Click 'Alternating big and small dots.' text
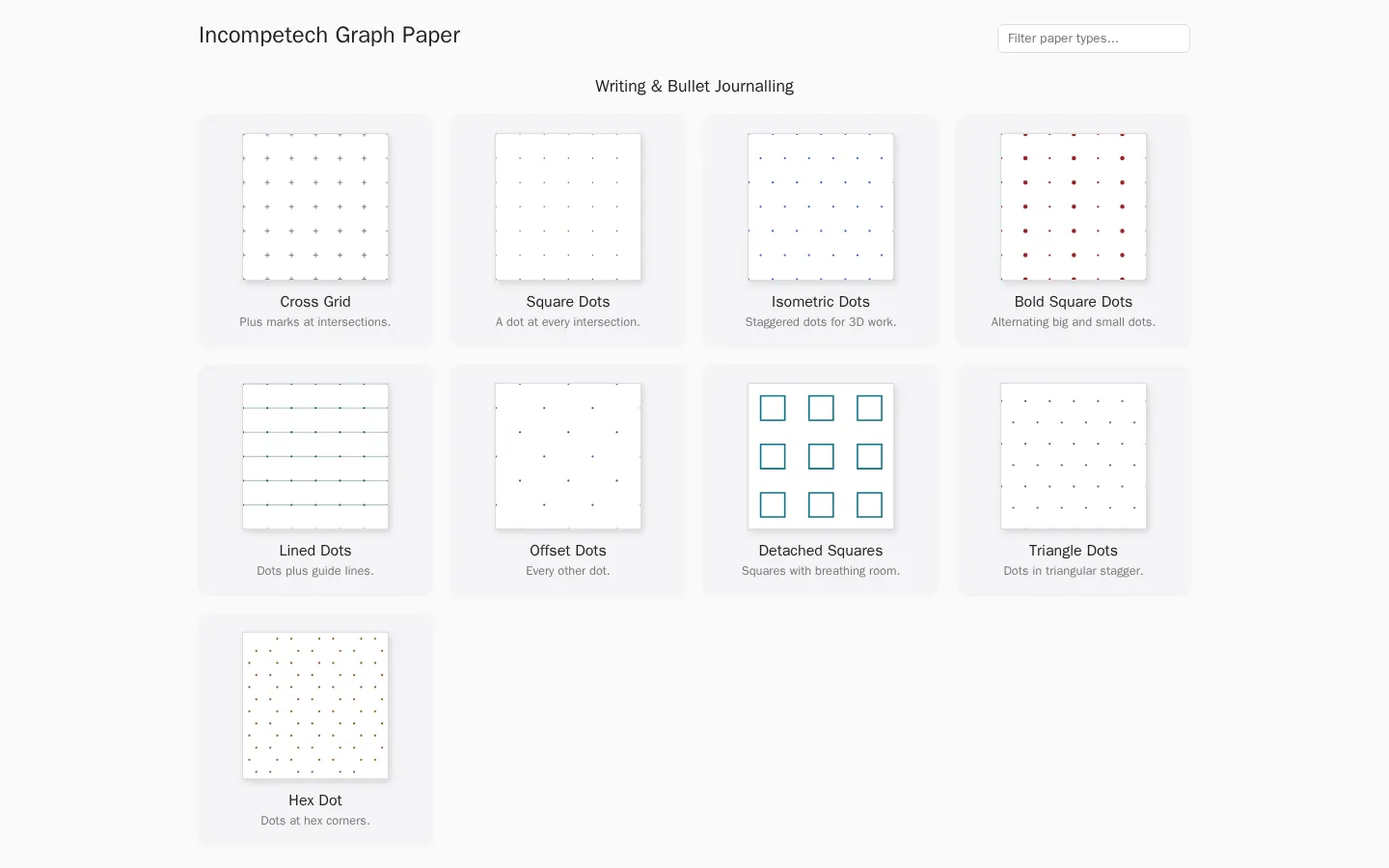Screen dimensions: 1389x868 (x=1074, y=322)
